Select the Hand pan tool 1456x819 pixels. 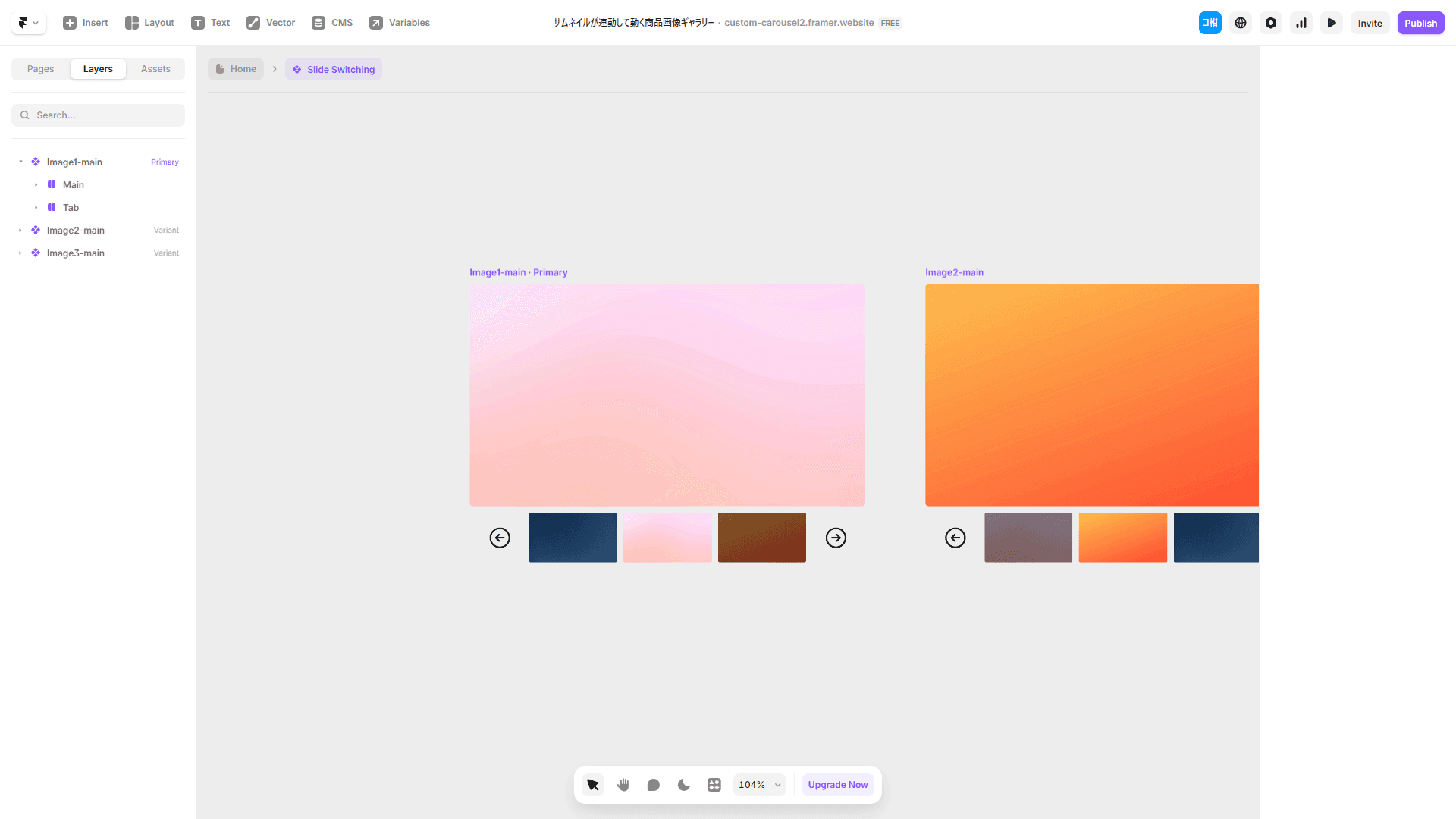coord(623,785)
